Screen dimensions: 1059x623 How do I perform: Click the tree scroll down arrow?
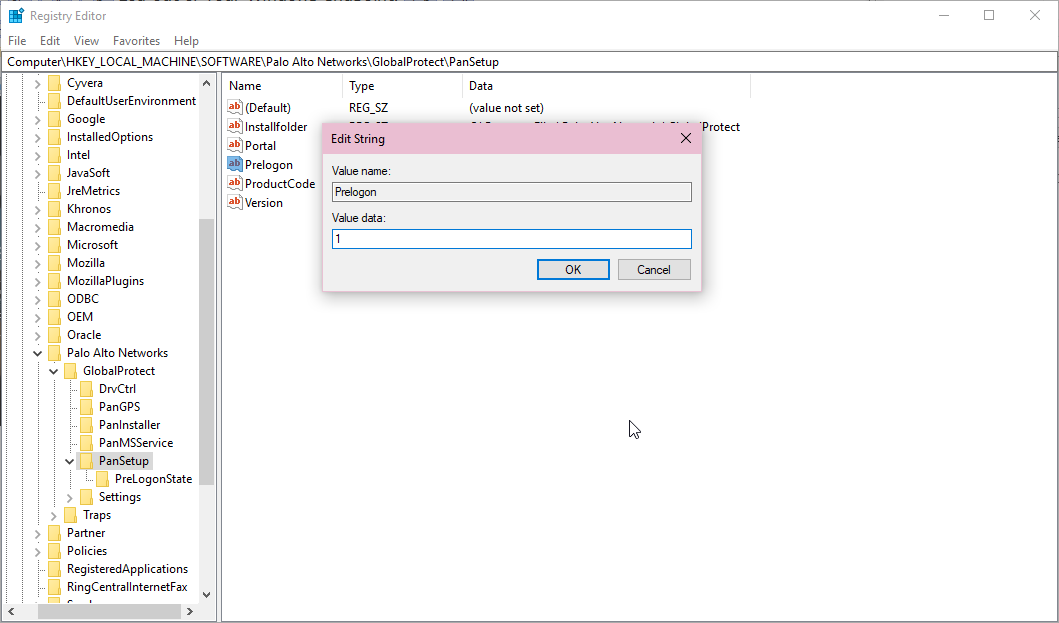(x=207, y=595)
